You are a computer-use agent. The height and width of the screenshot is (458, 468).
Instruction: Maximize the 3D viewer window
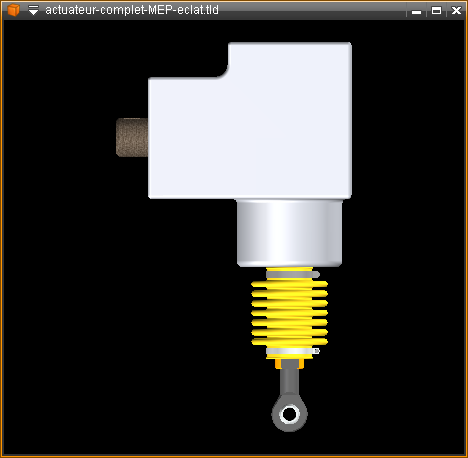[x=436, y=11]
